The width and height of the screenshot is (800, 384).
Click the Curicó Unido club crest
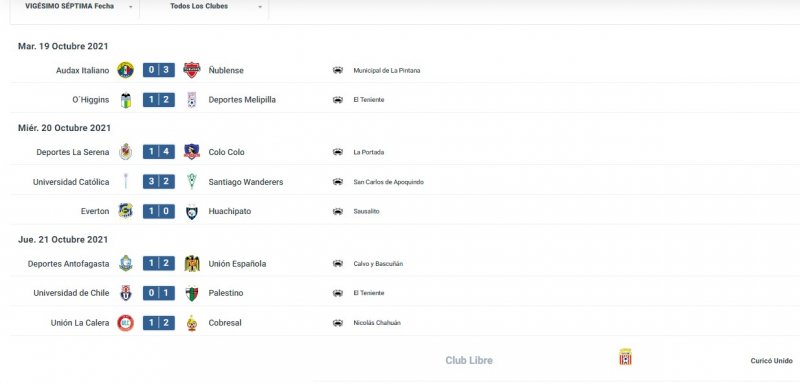(x=625, y=357)
